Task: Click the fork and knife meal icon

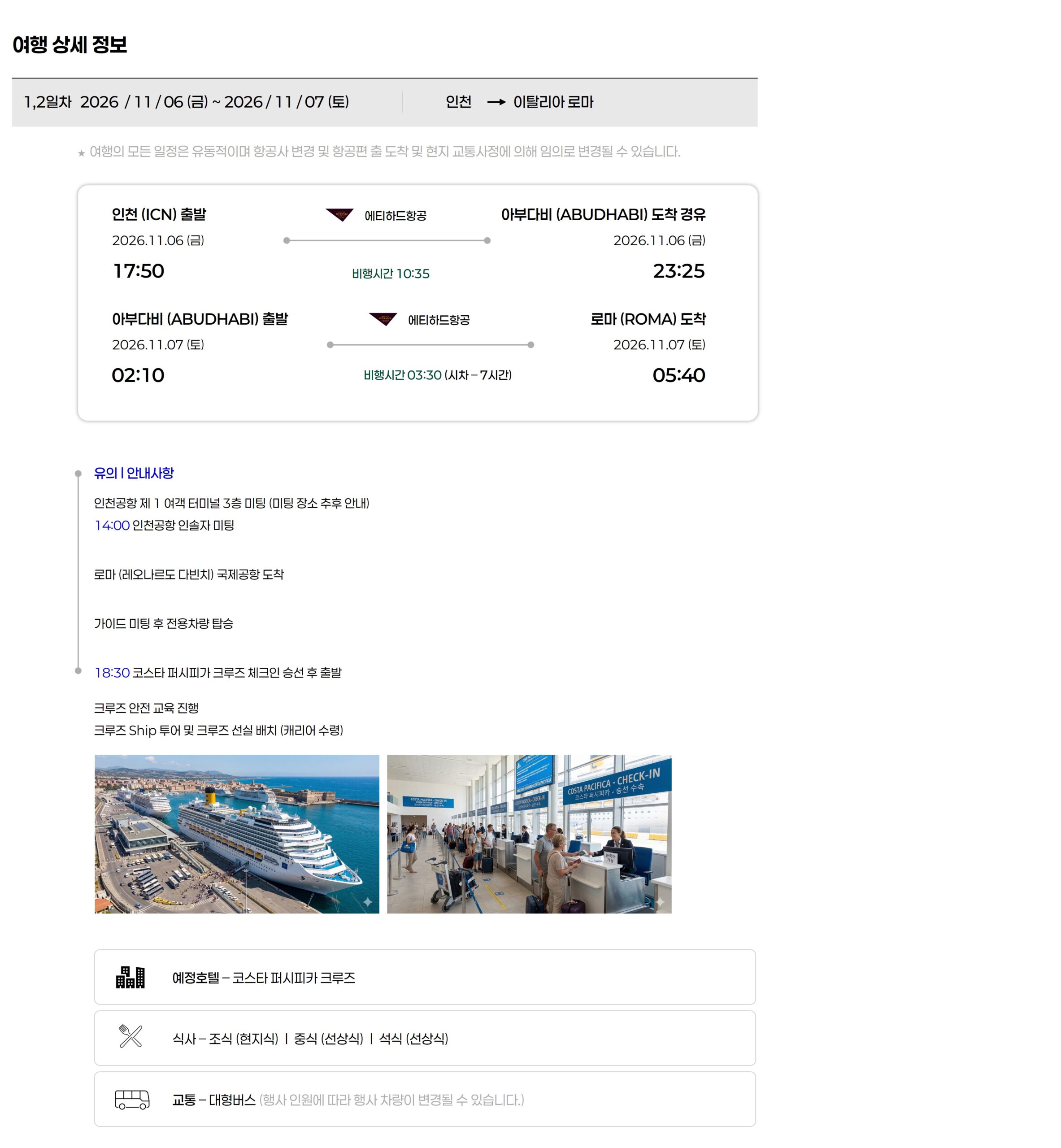Action: point(130,1036)
